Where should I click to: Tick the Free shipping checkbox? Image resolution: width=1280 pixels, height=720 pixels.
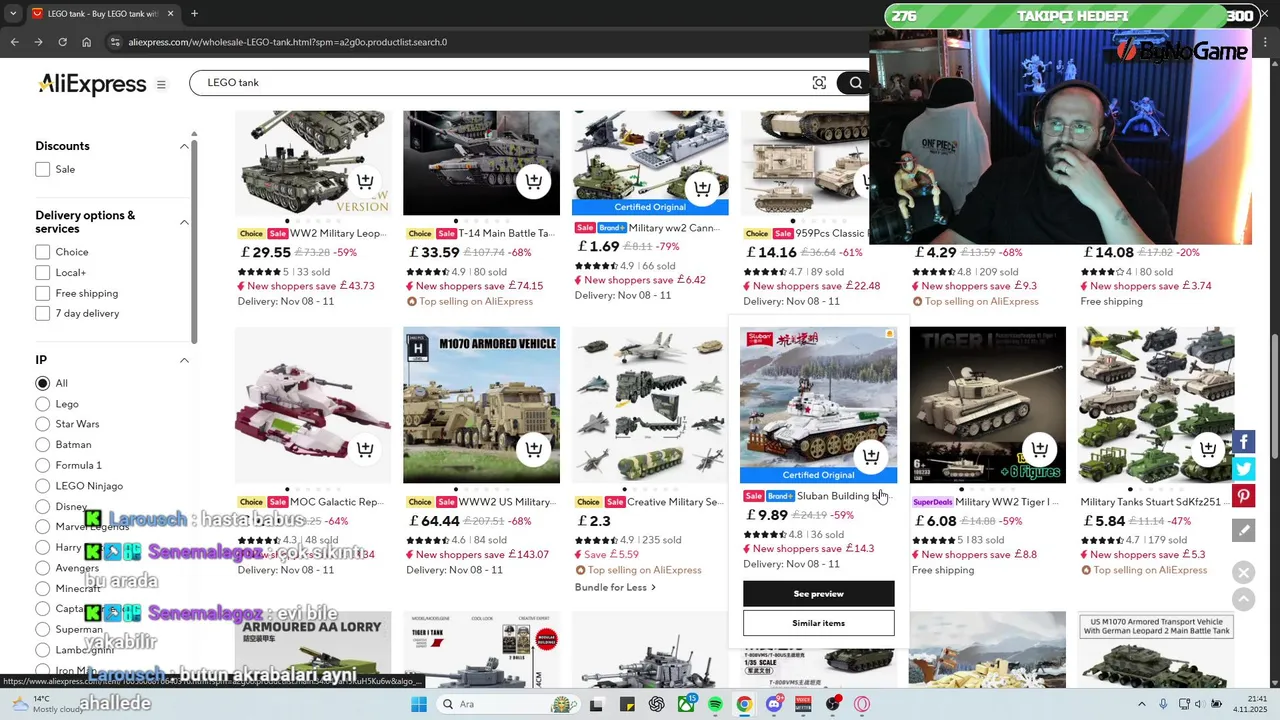point(43,293)
